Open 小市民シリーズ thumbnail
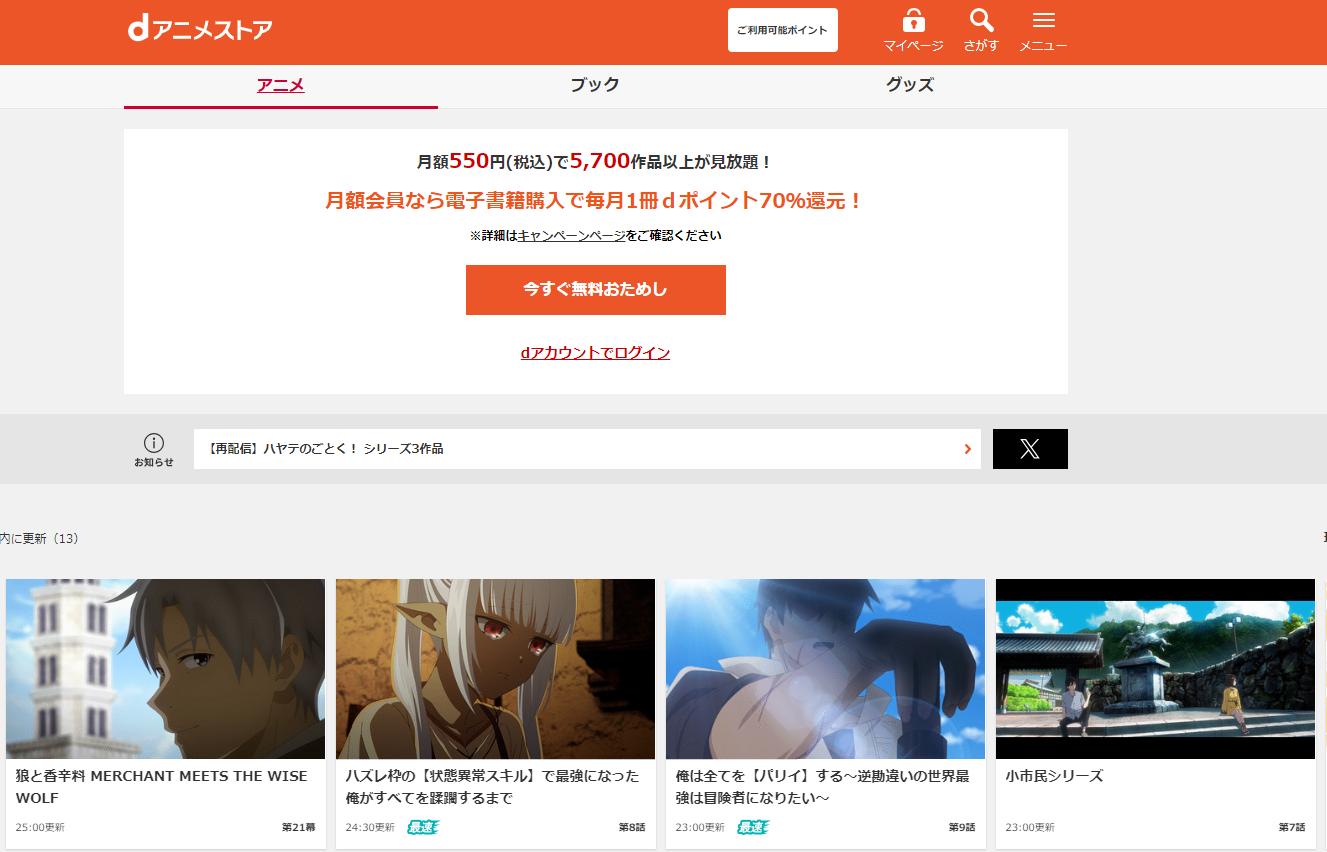 (1155, 669)
